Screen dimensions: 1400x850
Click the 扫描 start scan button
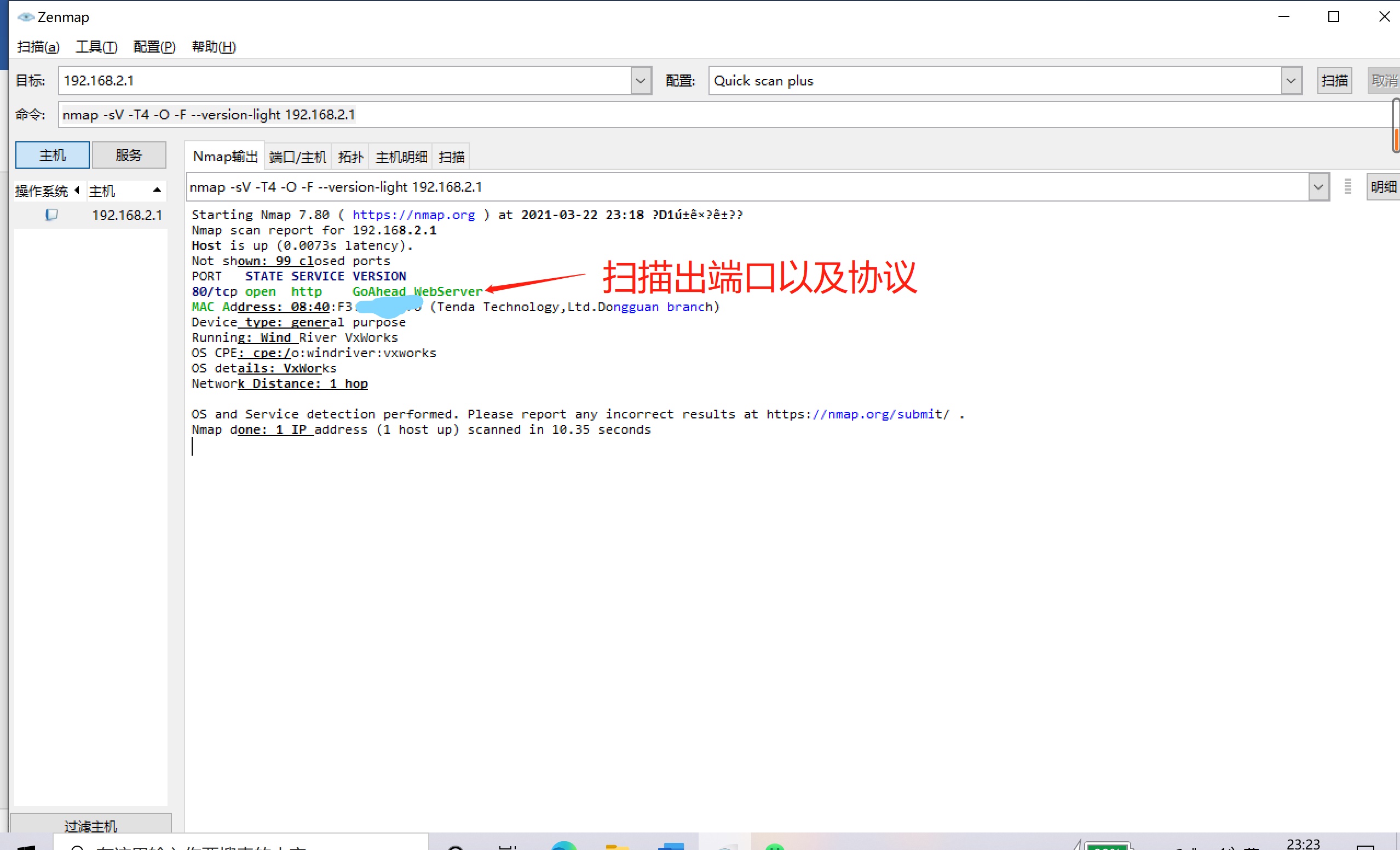(1334, 81)
